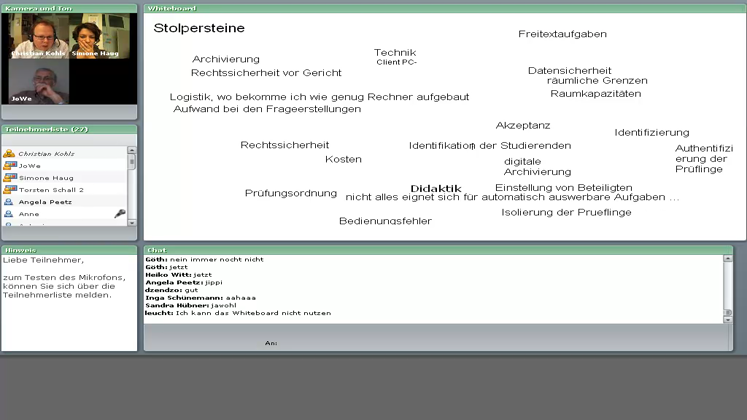Screen dimensions: 747x420
Task: Click 'Rechtssicherheit vor Gericht' on the whiteboard
Action: tap(266, 73)
